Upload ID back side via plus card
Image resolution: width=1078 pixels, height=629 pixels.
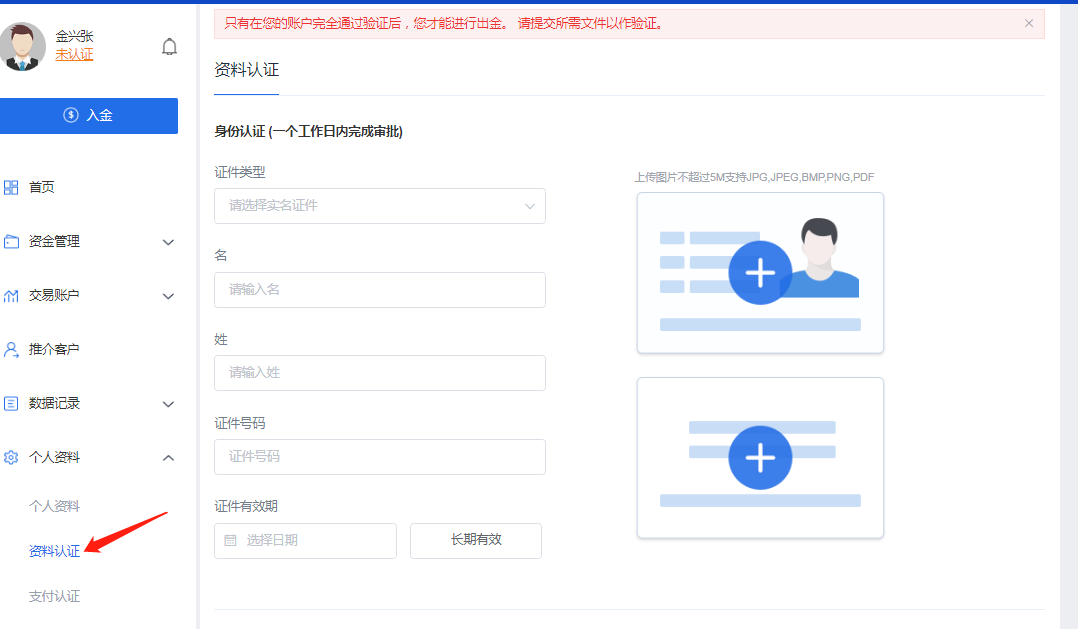pos(760,458)
